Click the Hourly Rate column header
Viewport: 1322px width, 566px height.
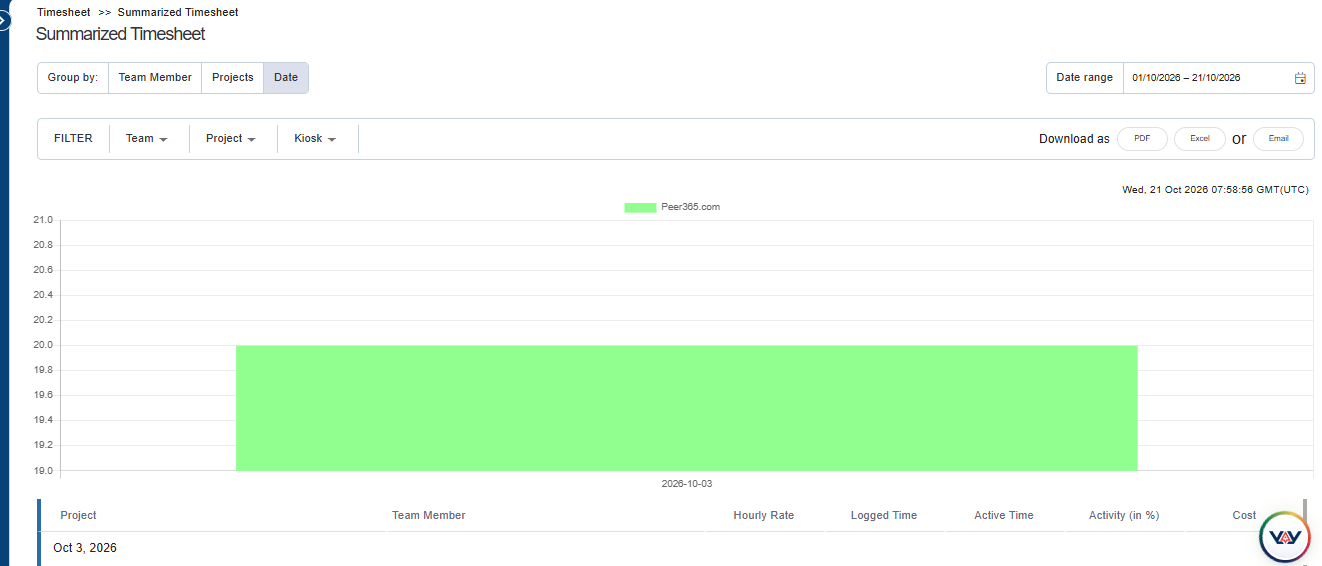click(763, 516)
